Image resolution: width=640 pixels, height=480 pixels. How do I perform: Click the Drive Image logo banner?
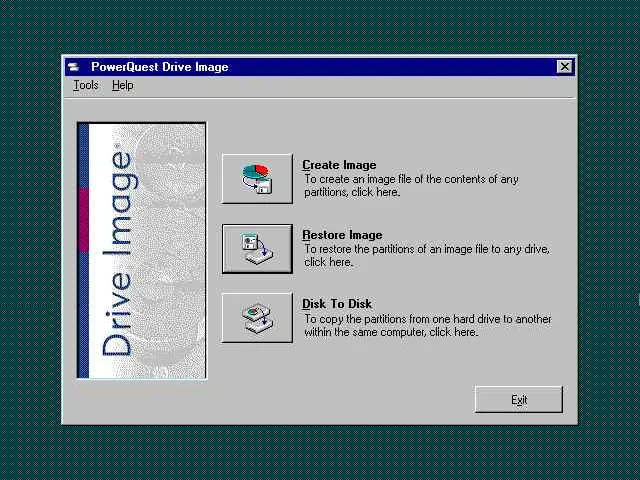142,251
